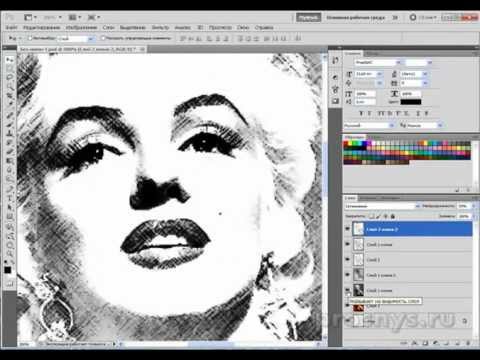Click the lock all padlock icon

393,216
